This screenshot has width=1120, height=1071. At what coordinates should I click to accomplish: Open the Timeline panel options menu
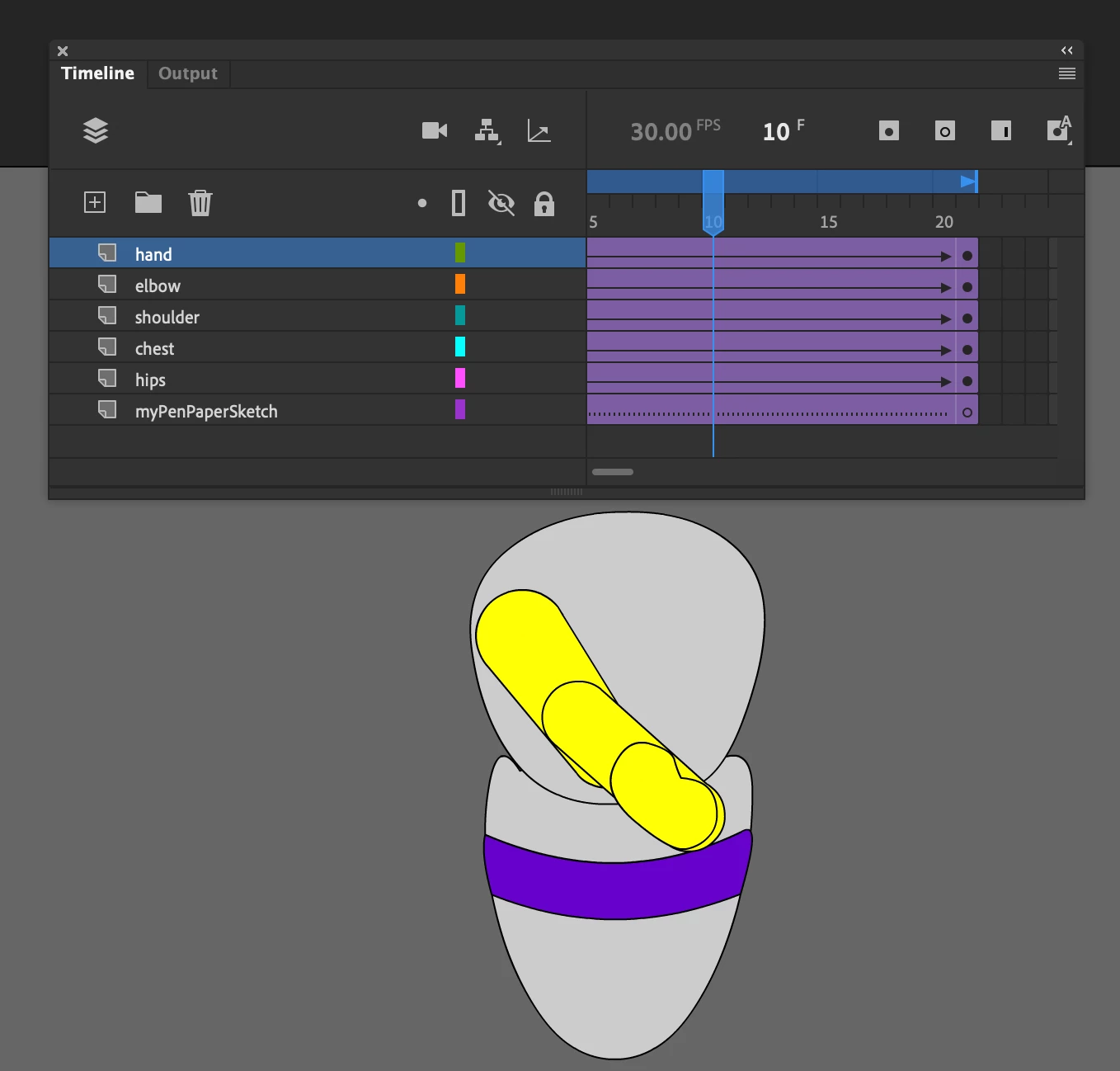(x=1066, y=73)
